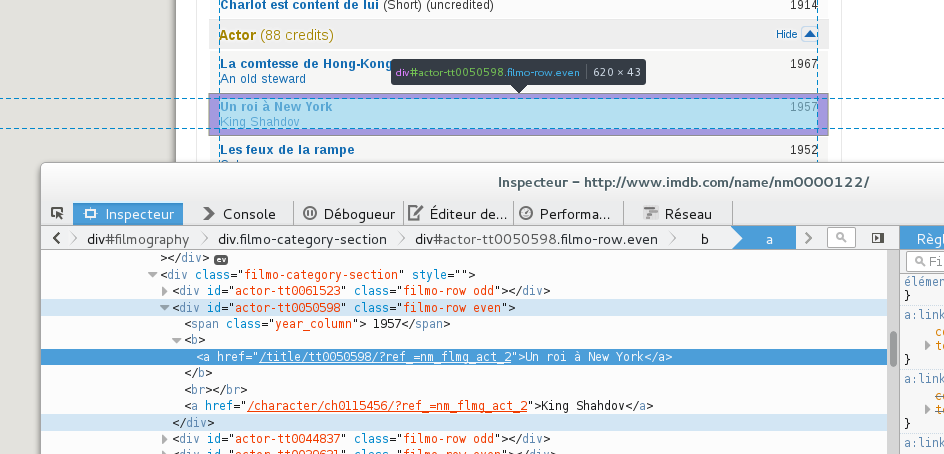Click the /character/ch0115456 href link
The image size is (944, 454).
387,406
